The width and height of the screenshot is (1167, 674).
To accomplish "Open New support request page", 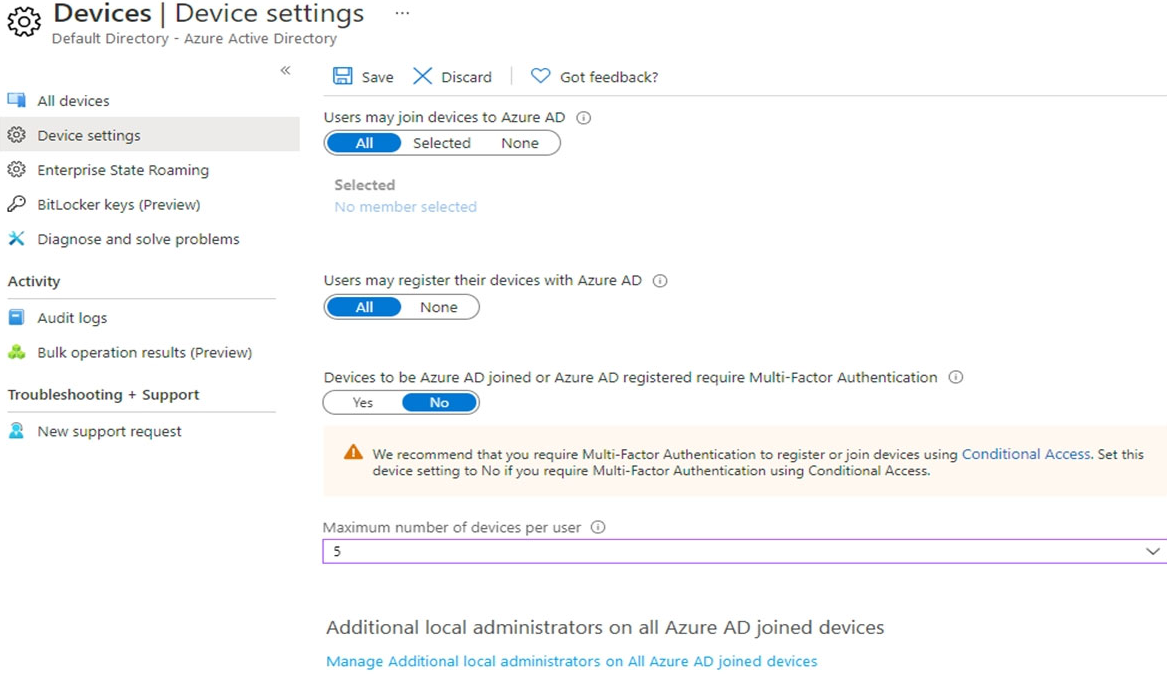I will 109,431.
